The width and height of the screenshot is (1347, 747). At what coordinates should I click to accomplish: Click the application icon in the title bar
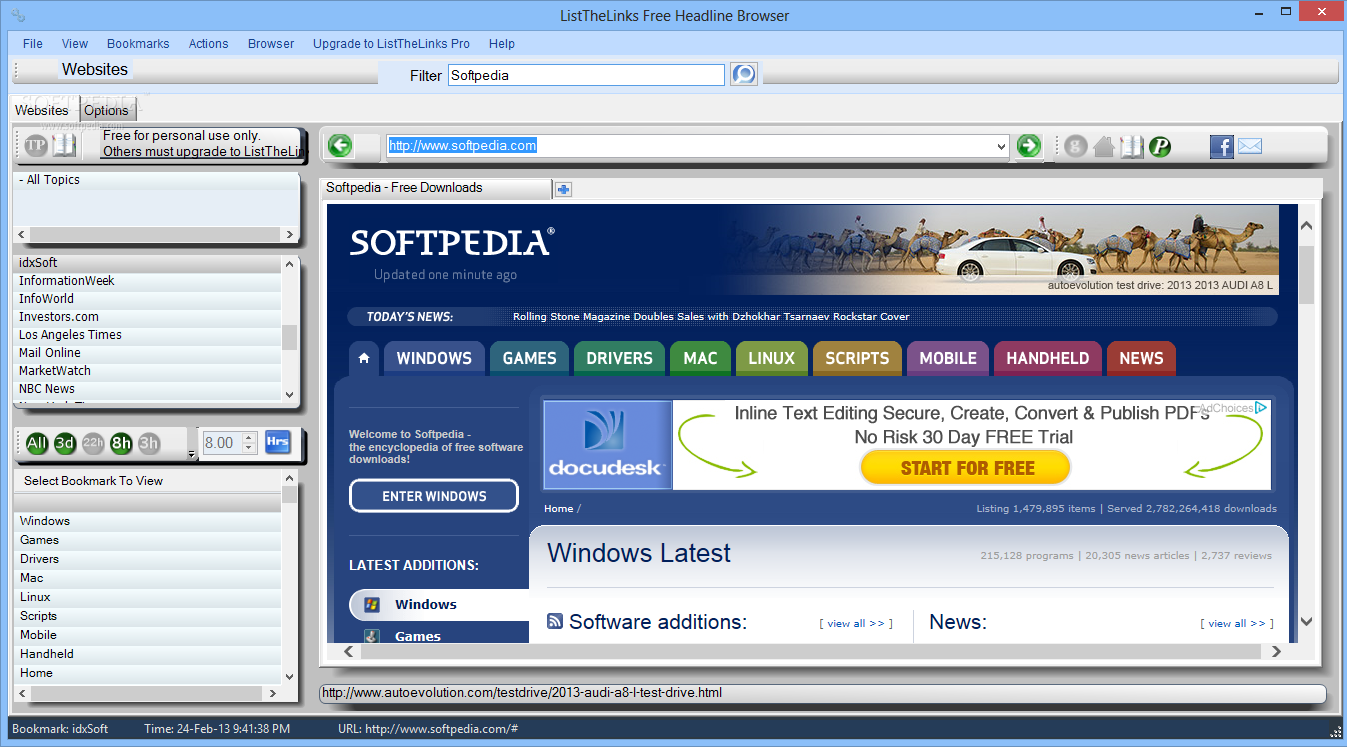tap(18, 15)
